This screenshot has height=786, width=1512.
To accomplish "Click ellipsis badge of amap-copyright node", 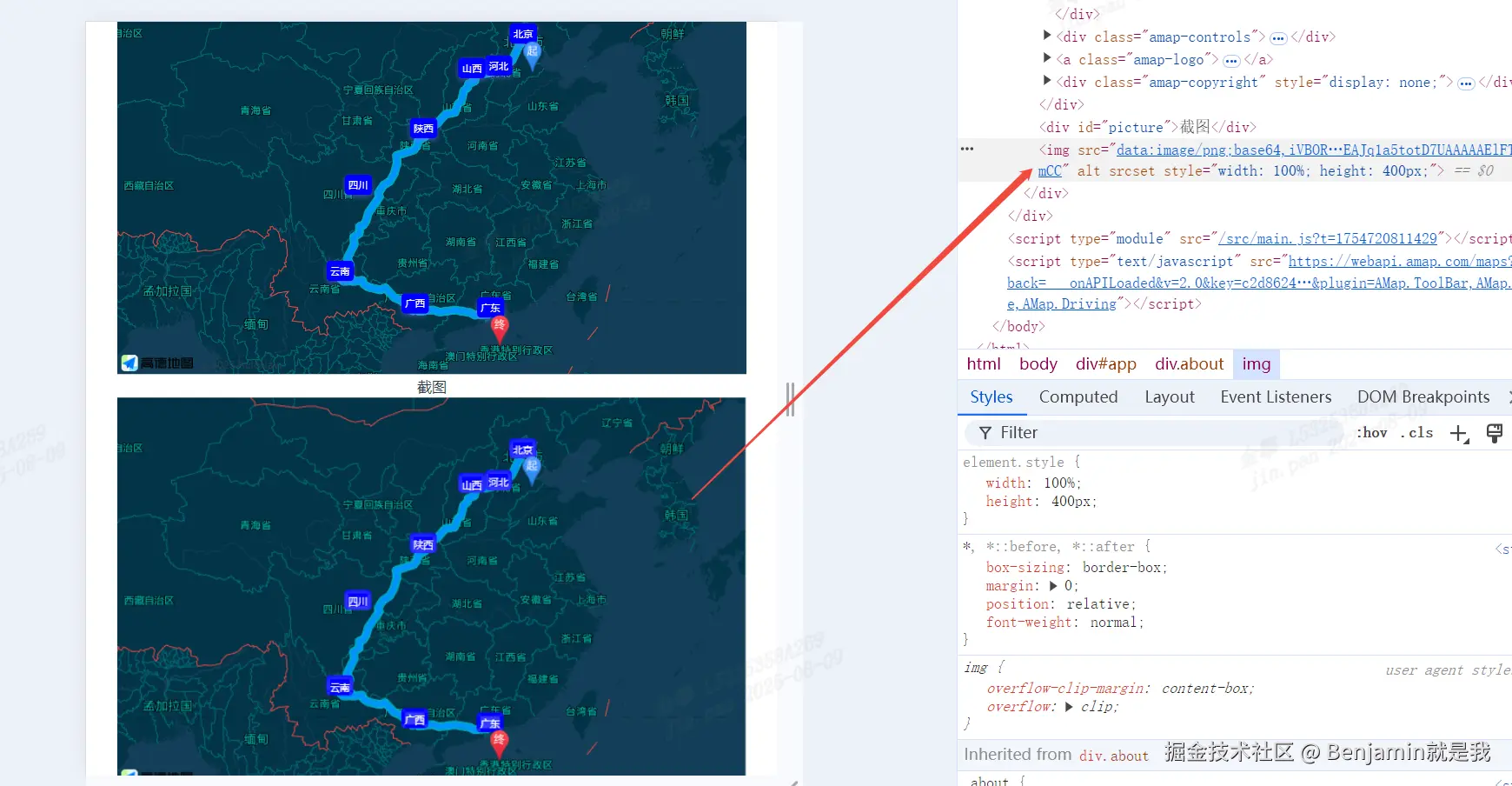I will coord(1466,83).
